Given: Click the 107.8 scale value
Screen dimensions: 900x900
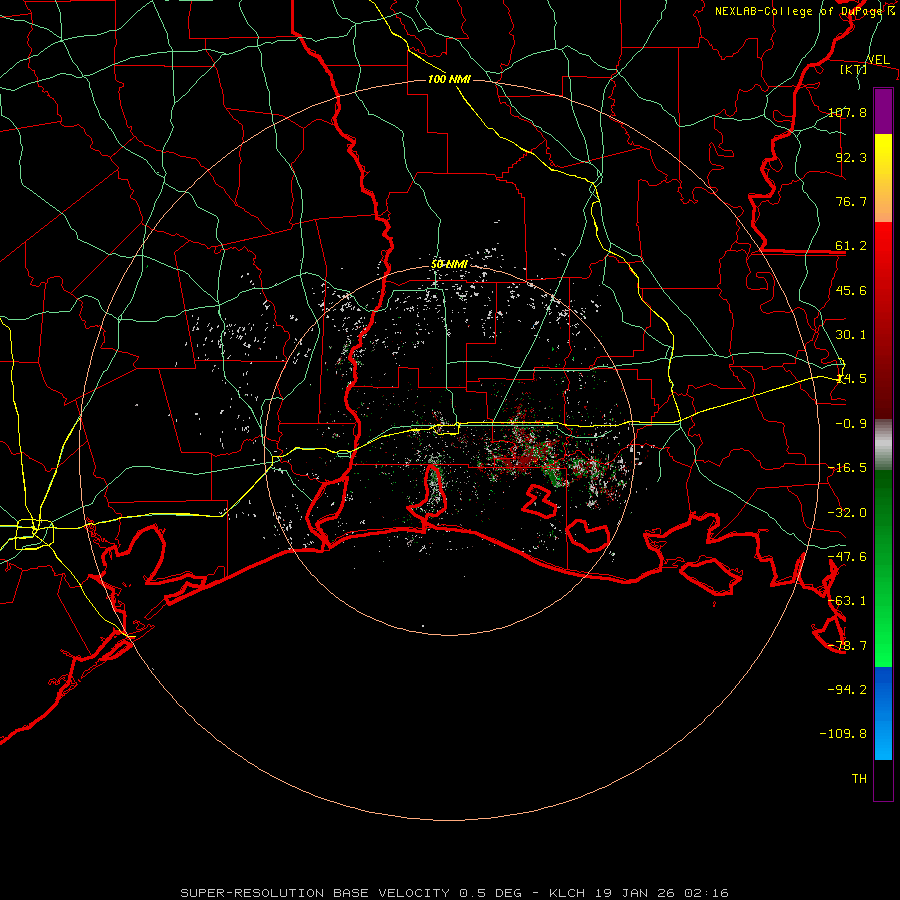Looking at the screenshot, I should click(847, 112).
